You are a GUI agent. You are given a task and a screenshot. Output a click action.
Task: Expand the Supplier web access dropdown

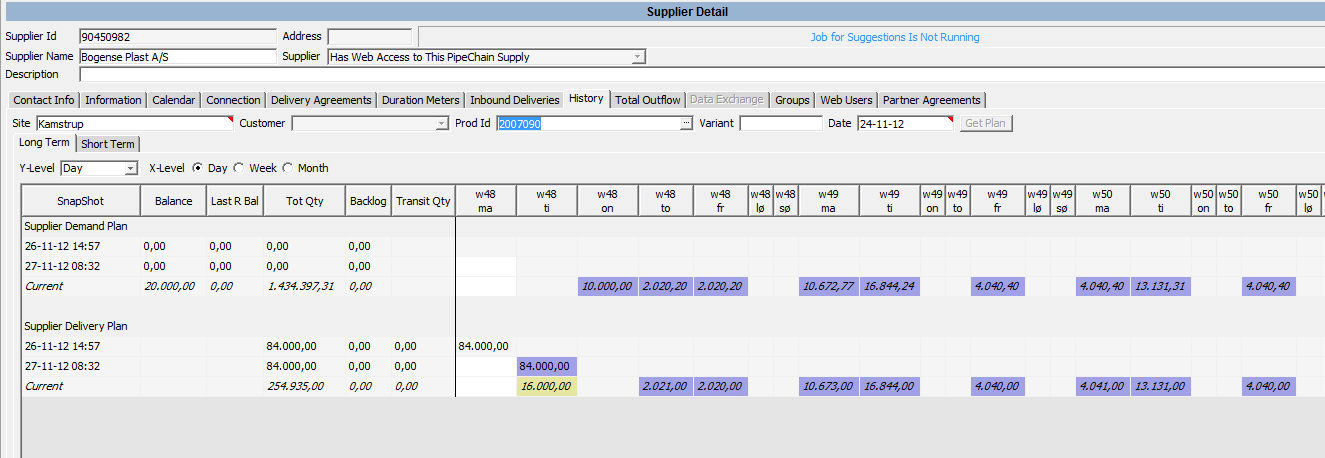pyautogui.click(x=638, y=57)
